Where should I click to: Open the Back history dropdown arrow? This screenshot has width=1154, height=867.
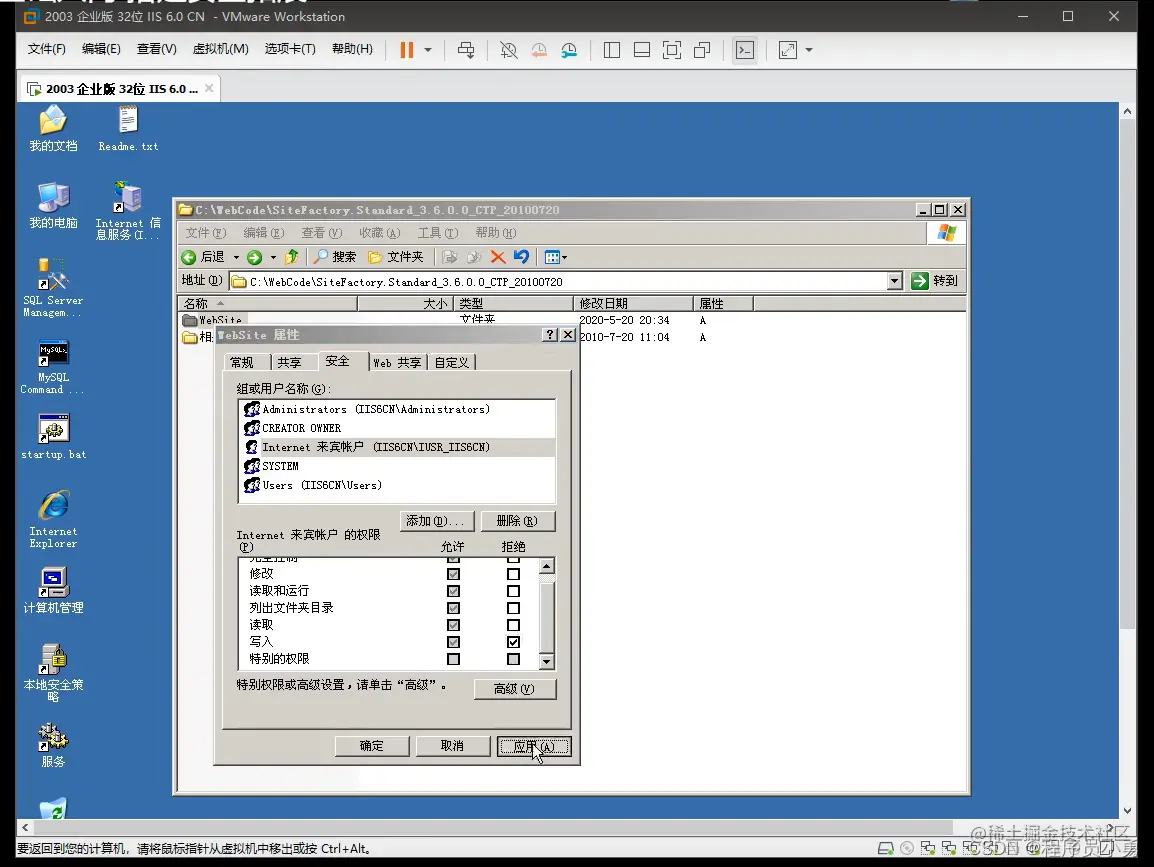(236, 257)
